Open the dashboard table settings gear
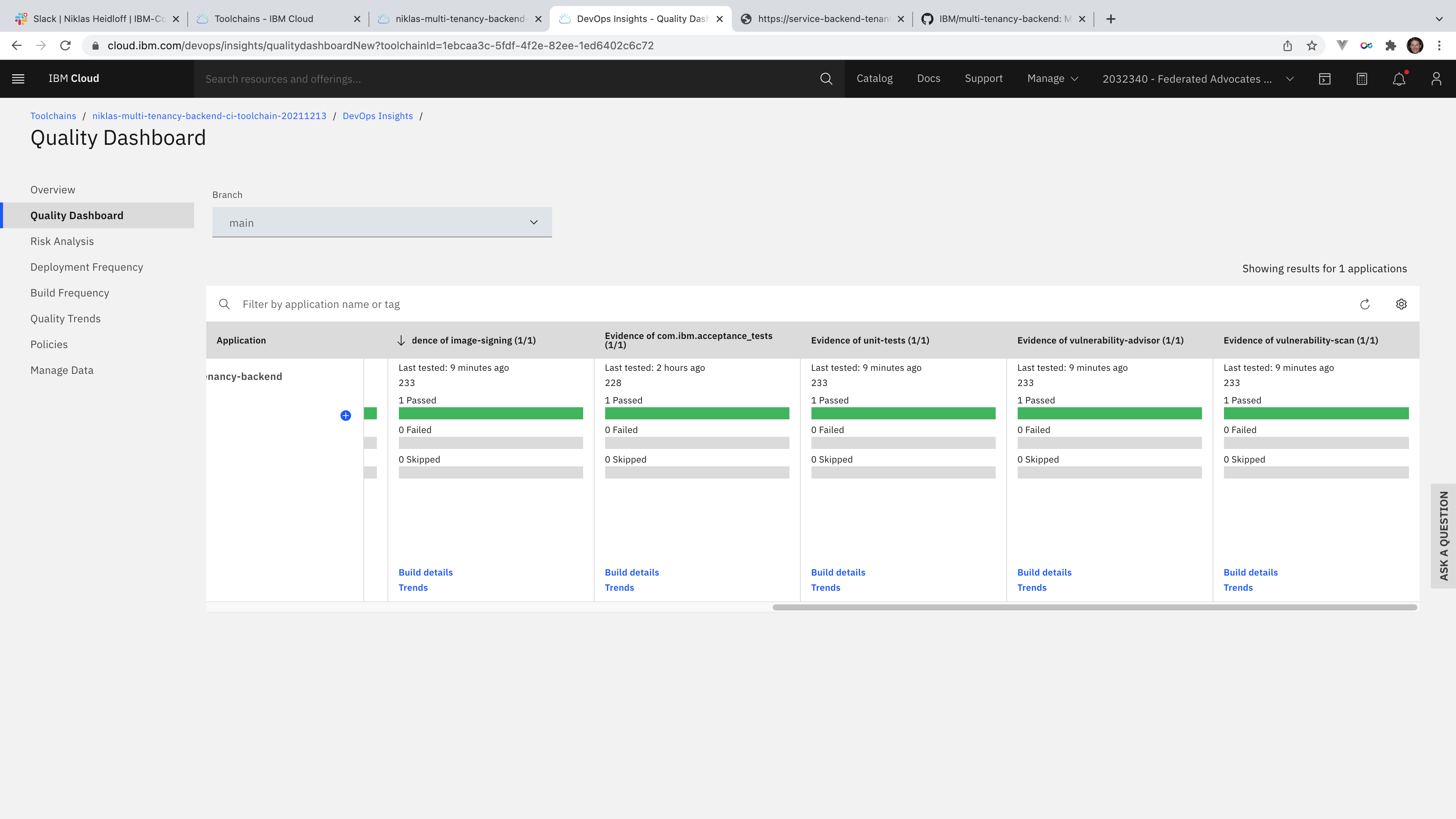Viewport: 1456px width, 819px height. (1401, 304)
